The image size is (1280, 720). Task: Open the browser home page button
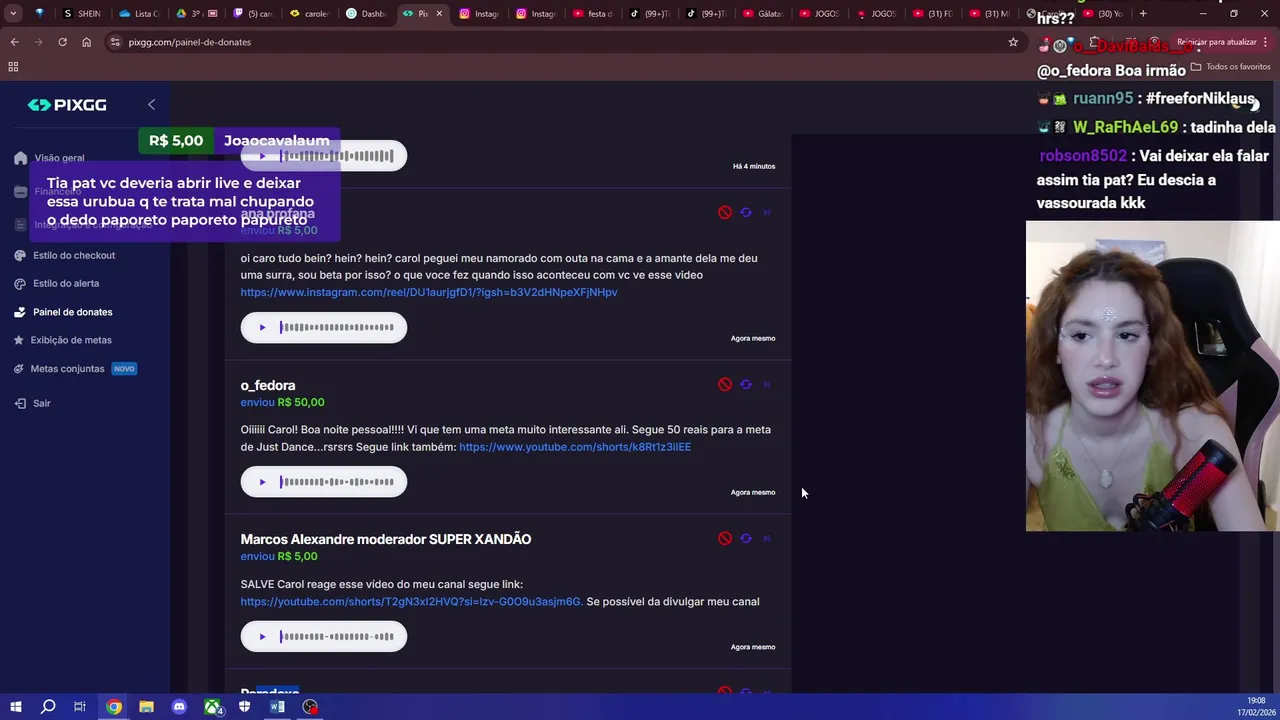click(86, 42)
